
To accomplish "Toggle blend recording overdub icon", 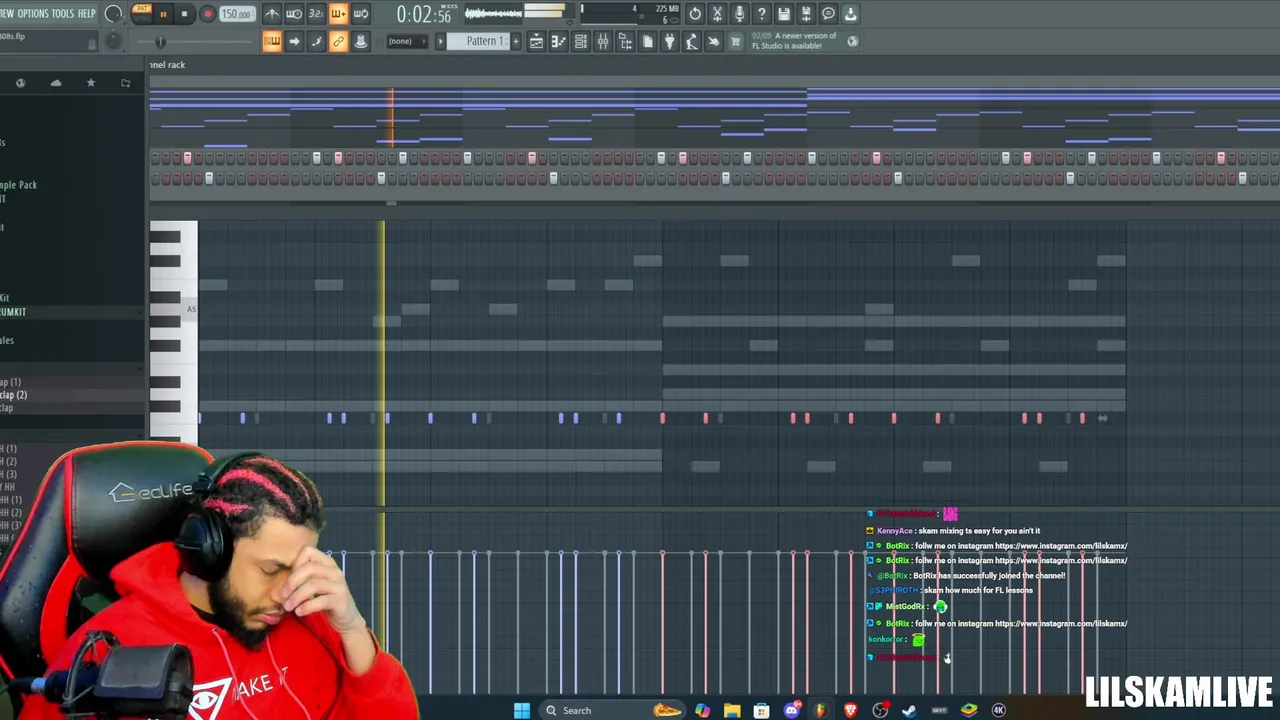I will (x=338, y=14).
